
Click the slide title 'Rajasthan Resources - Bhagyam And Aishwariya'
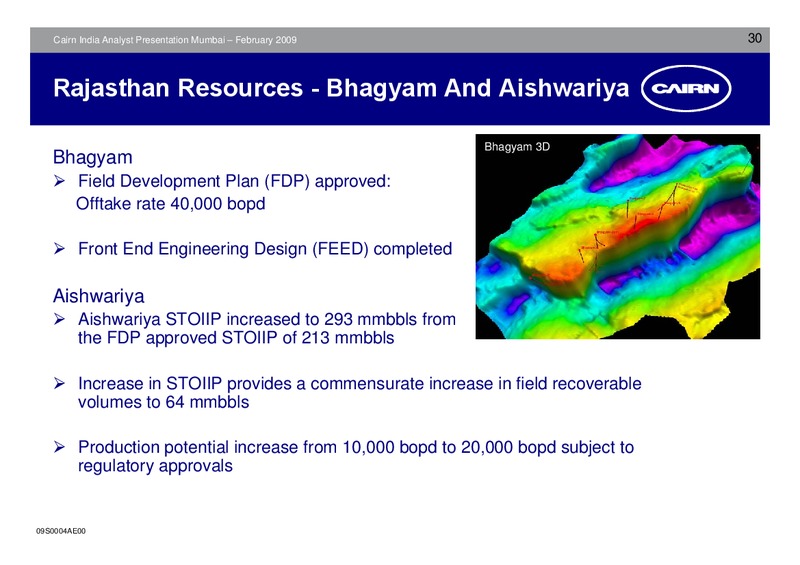341,88
